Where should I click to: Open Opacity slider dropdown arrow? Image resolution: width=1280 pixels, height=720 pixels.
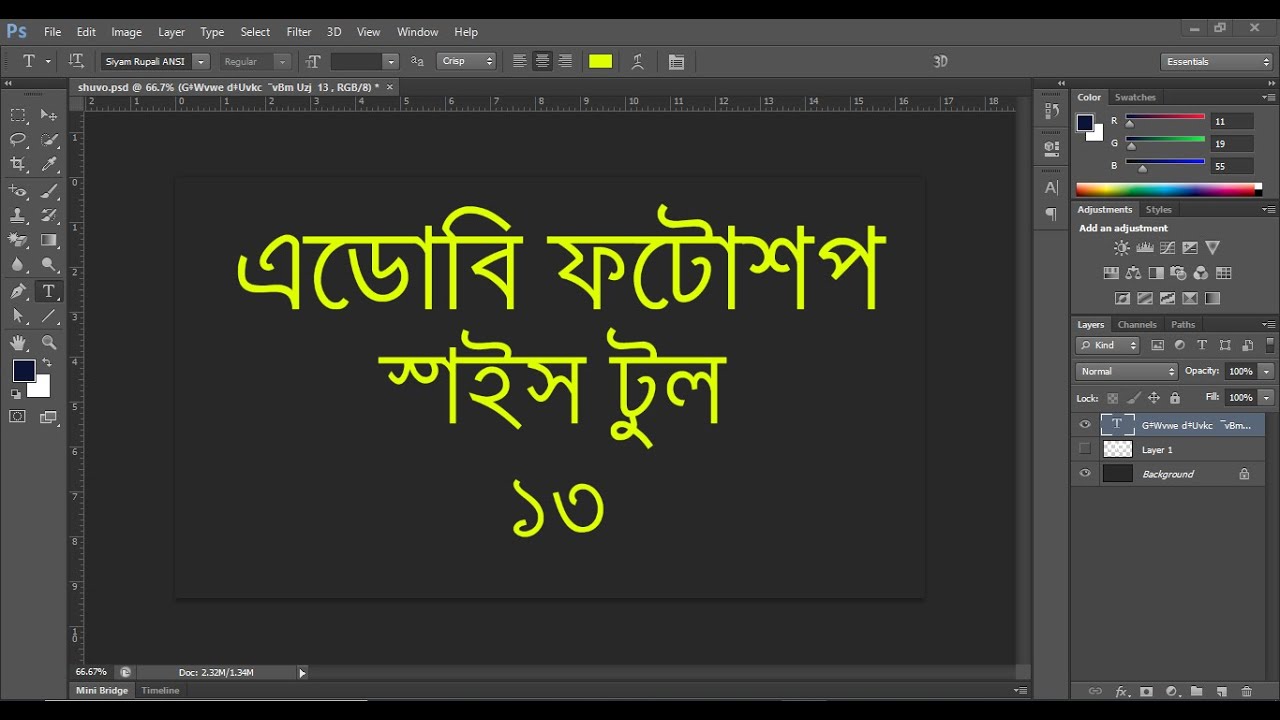1267,371
